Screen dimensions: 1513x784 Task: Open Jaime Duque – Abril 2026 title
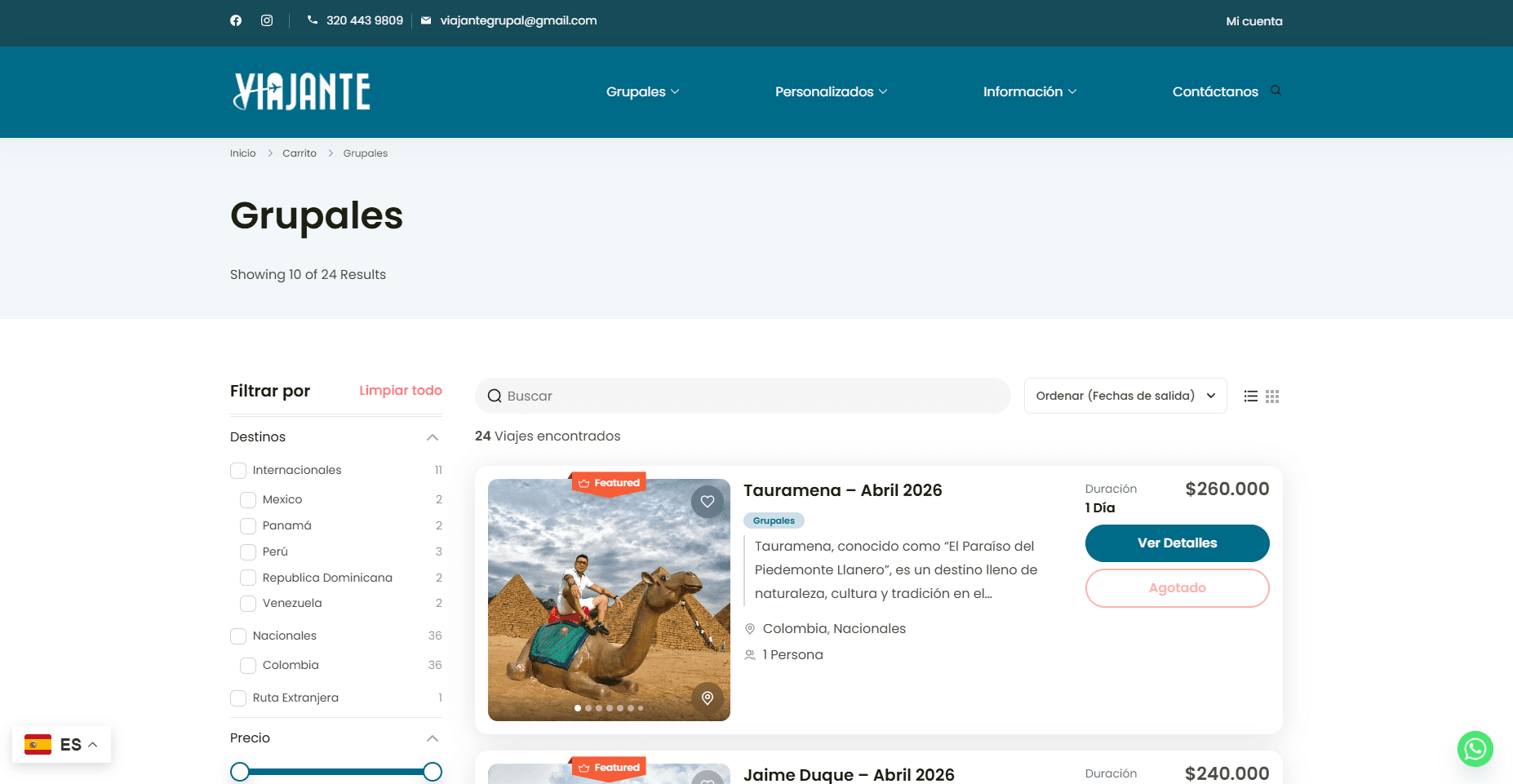pyautogui.click(x=849, y=774)
